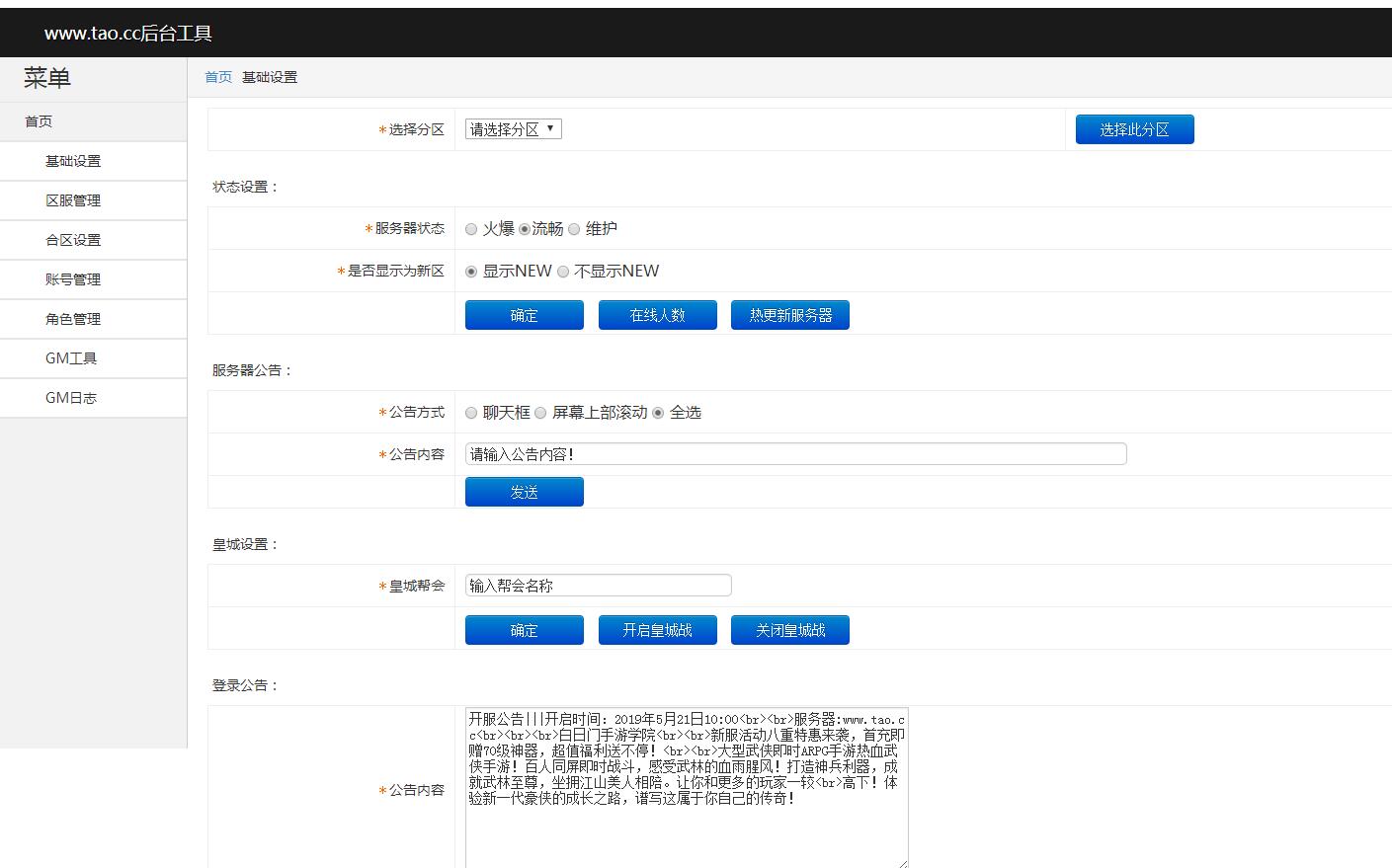
Task: Open 区服管理 in the sidebar menu
Action: 73,200
